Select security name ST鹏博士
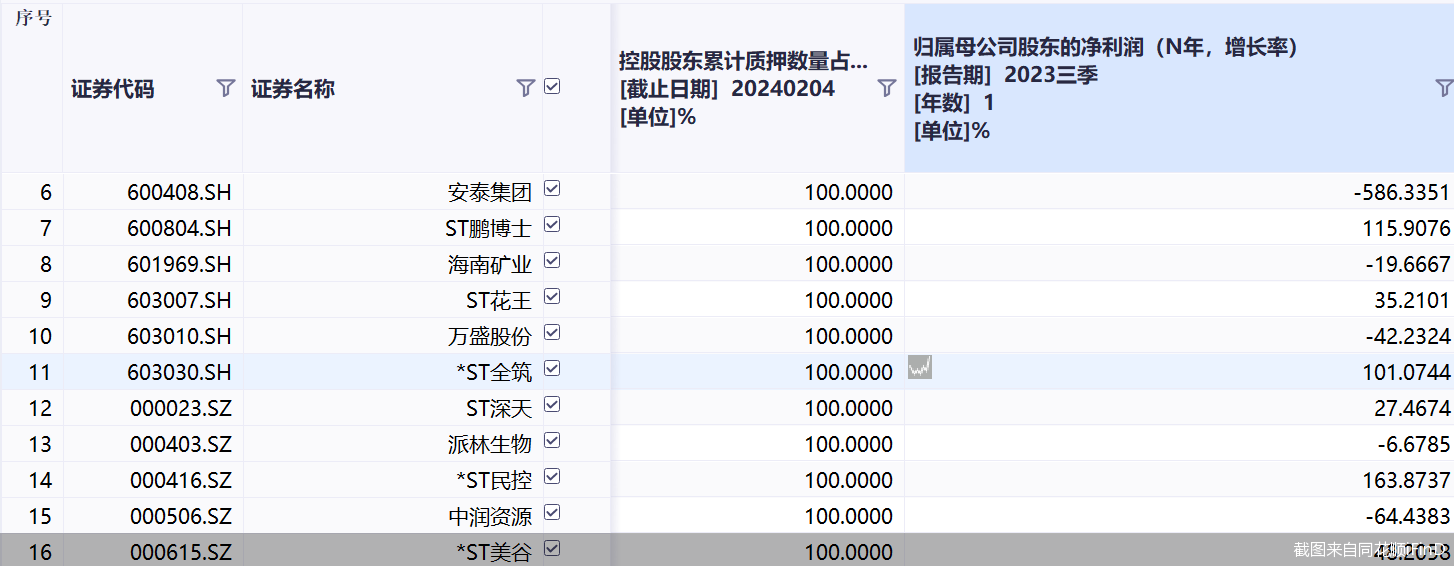The width and height of the screenshot is (1454, 566). [488, 228]
